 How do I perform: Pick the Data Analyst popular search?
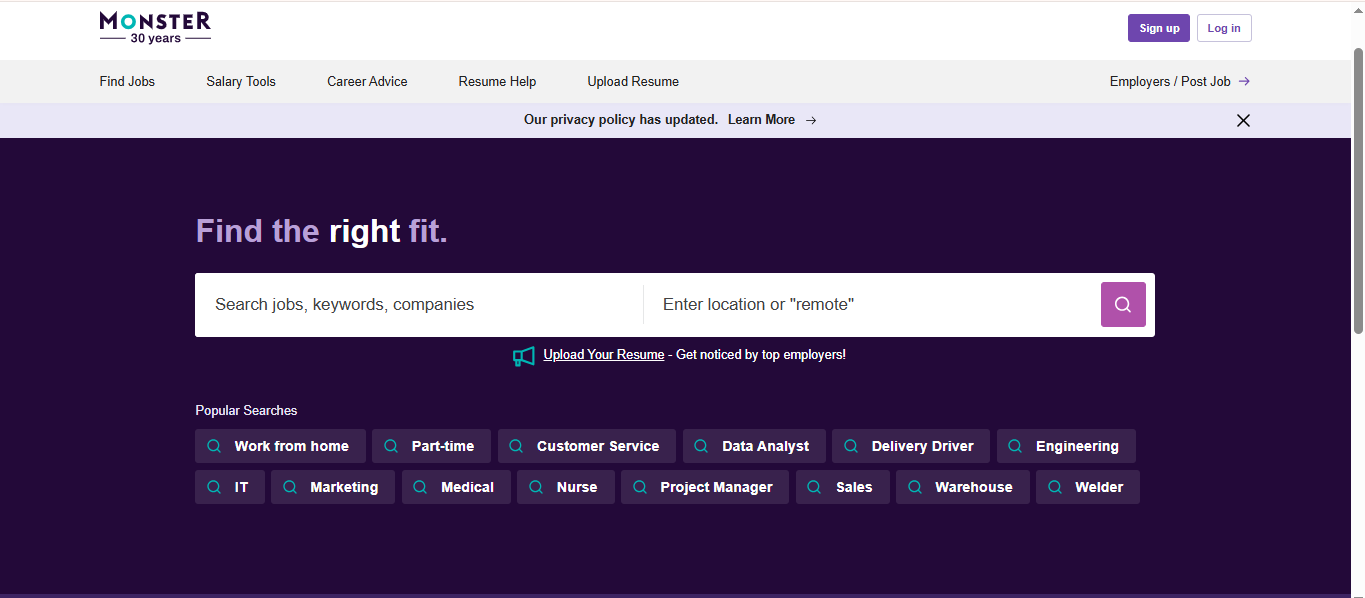click(x=754, y=446)
